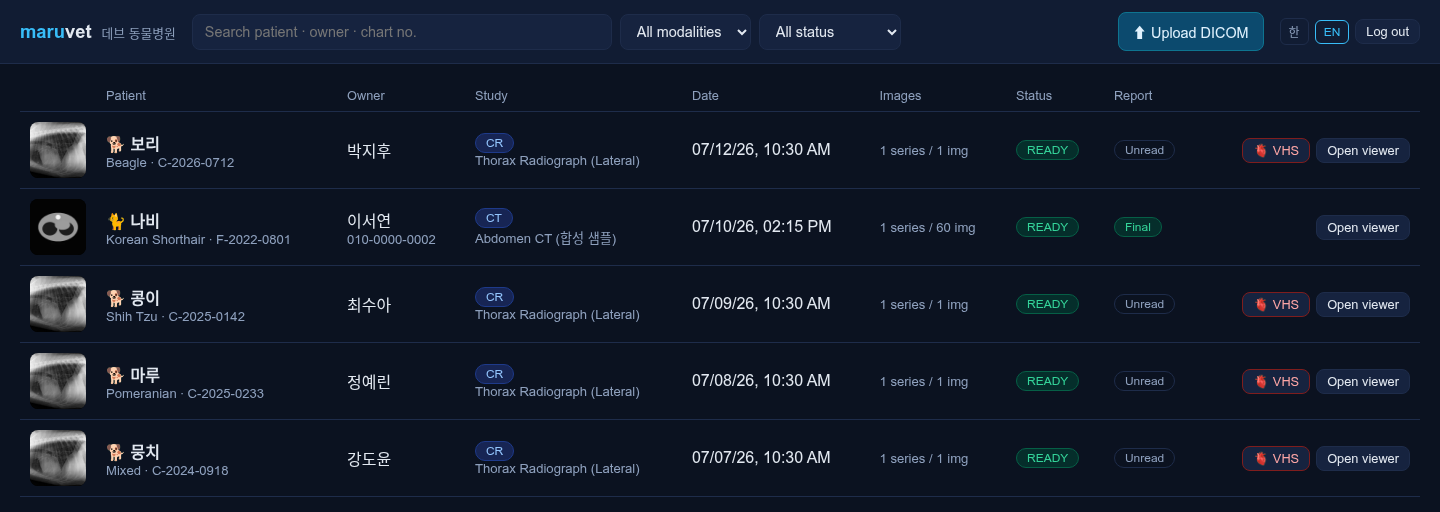Screen dimensions: 1440x512
Task: Click the clinic name 데브 동물병원
Action: click(139, 33)
